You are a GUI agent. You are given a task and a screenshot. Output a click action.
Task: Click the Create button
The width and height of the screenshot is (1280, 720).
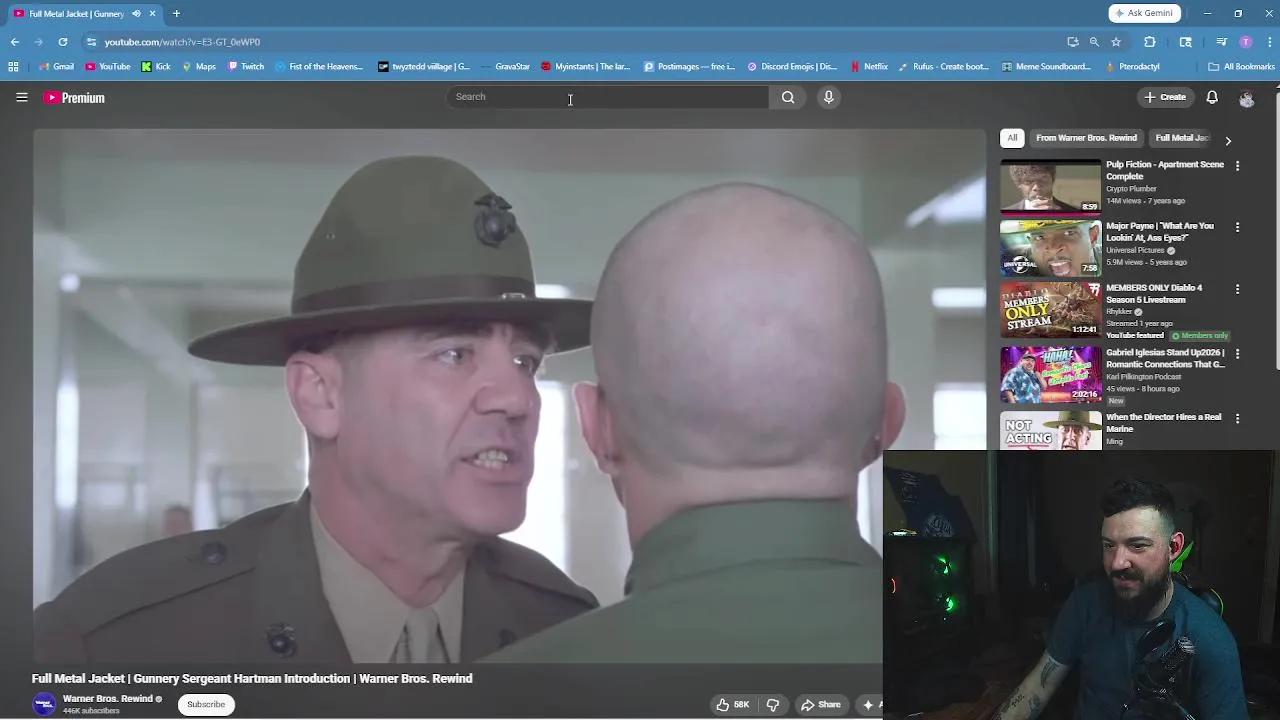coord(1165,97)
